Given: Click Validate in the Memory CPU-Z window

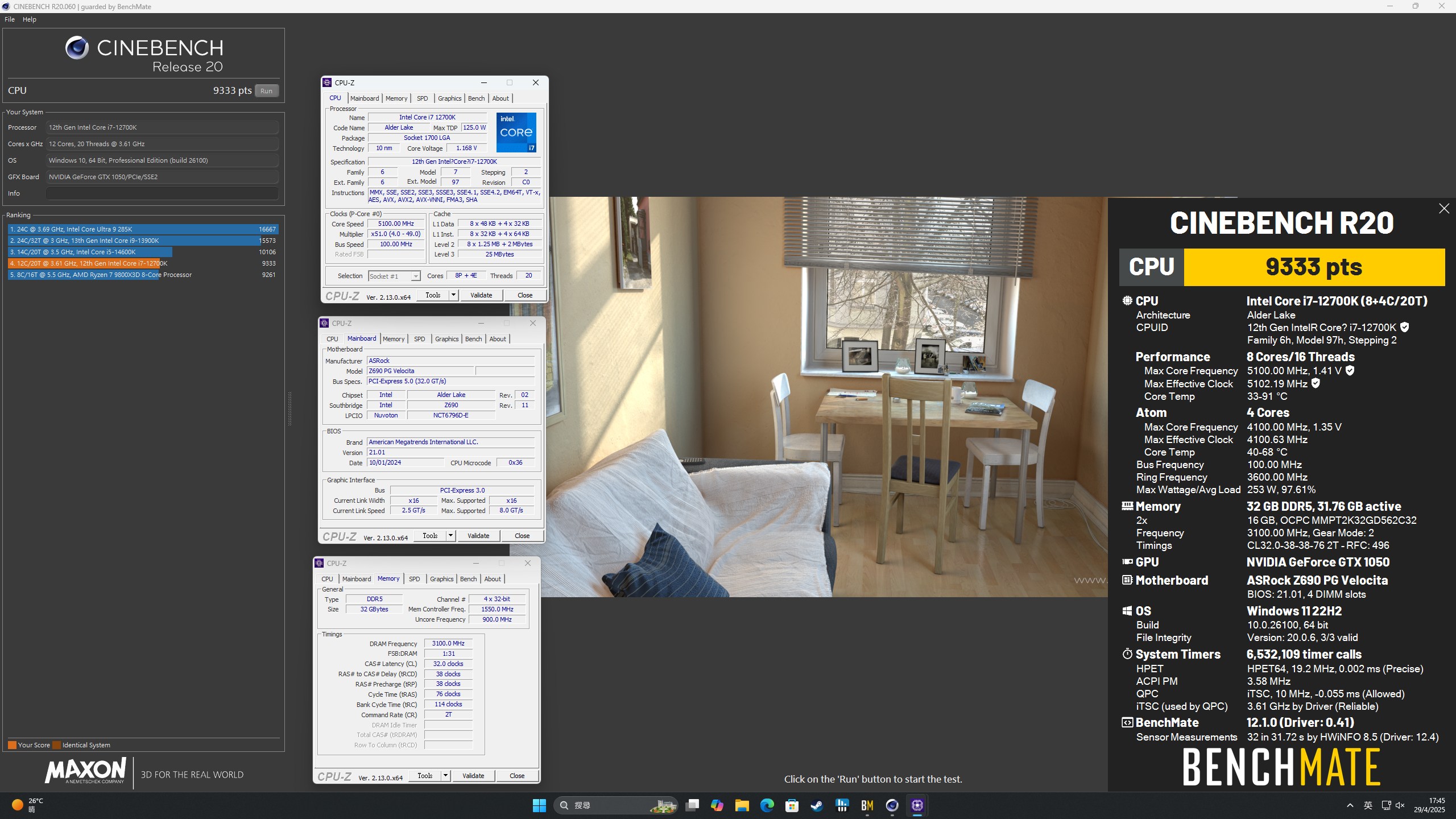Looking at the screenshot, I should [473, 776].
